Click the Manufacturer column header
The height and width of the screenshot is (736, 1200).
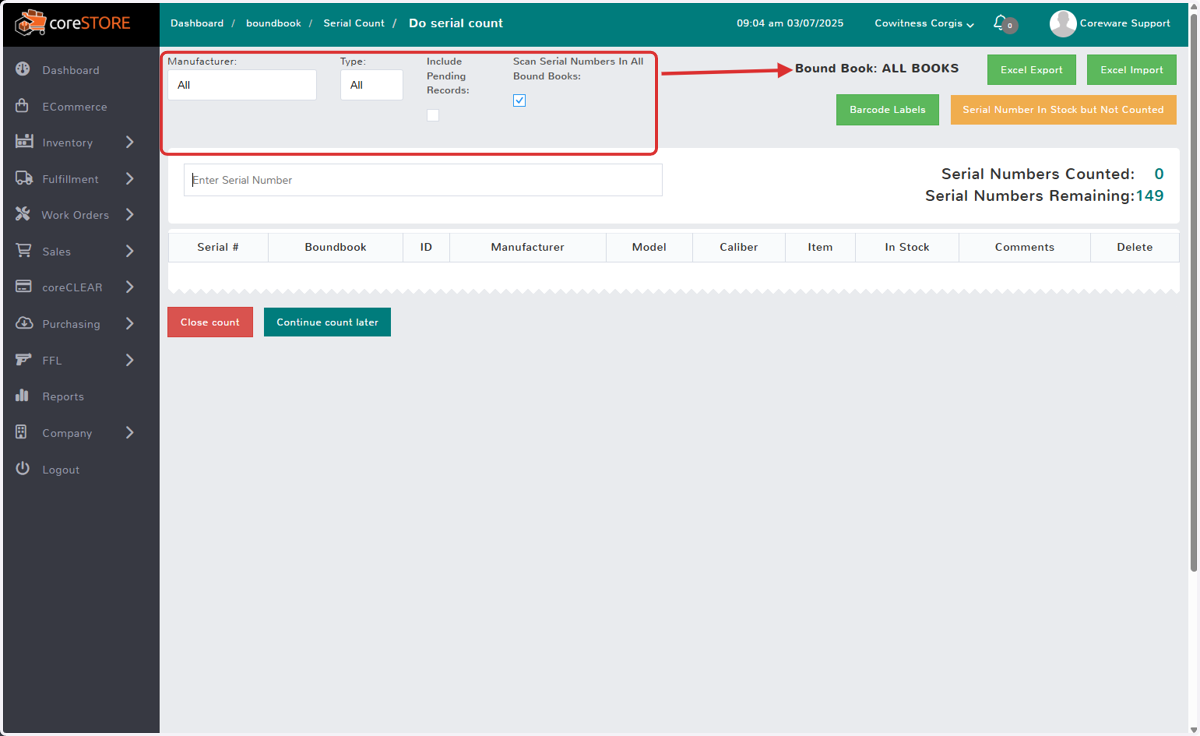pyautogui.click(x=527, y=247)
